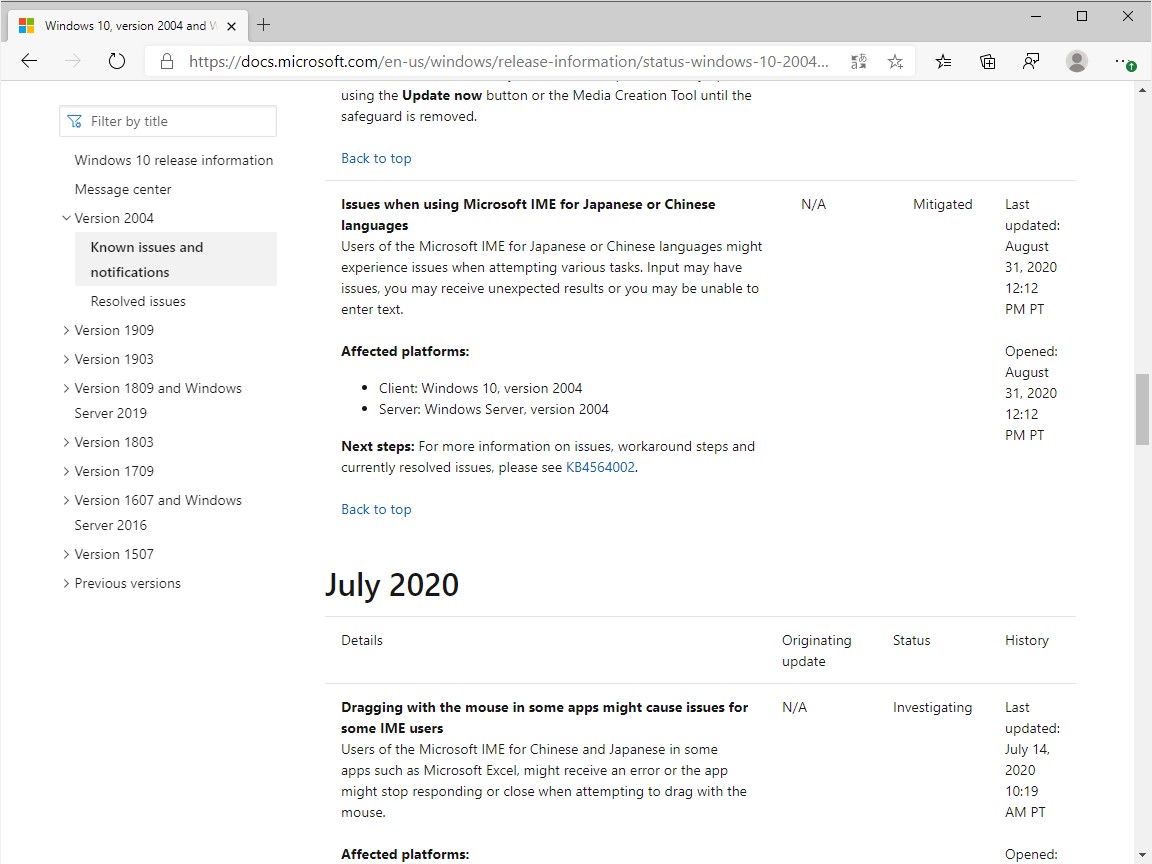Image resolution: width=1152 pixels, height=864 pixels.
Task: Select Resolved issues in the sidebar
Action: (138, 301)
